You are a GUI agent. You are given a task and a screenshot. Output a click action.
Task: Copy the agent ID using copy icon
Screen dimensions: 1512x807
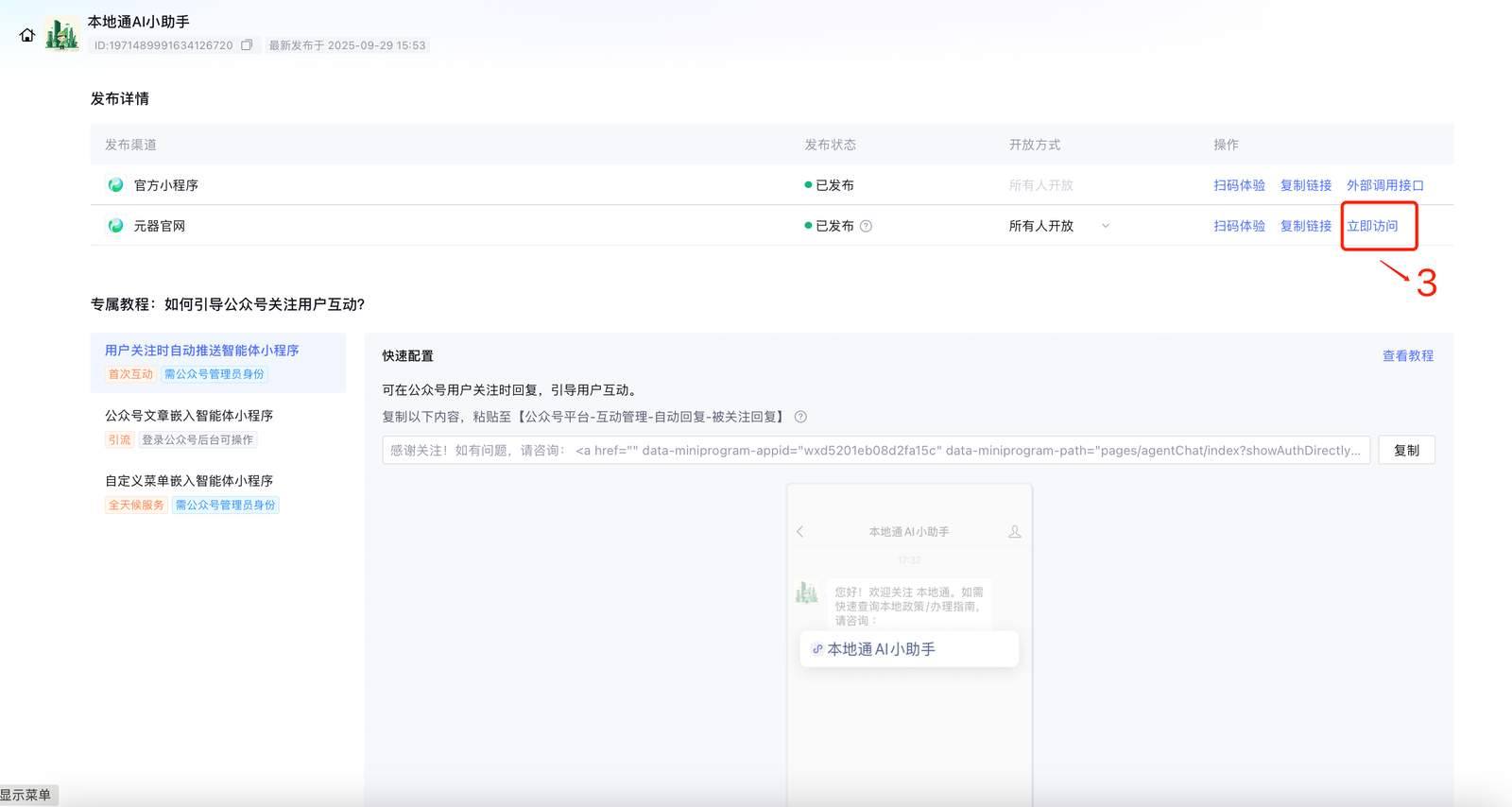click(x=247, y=45)
